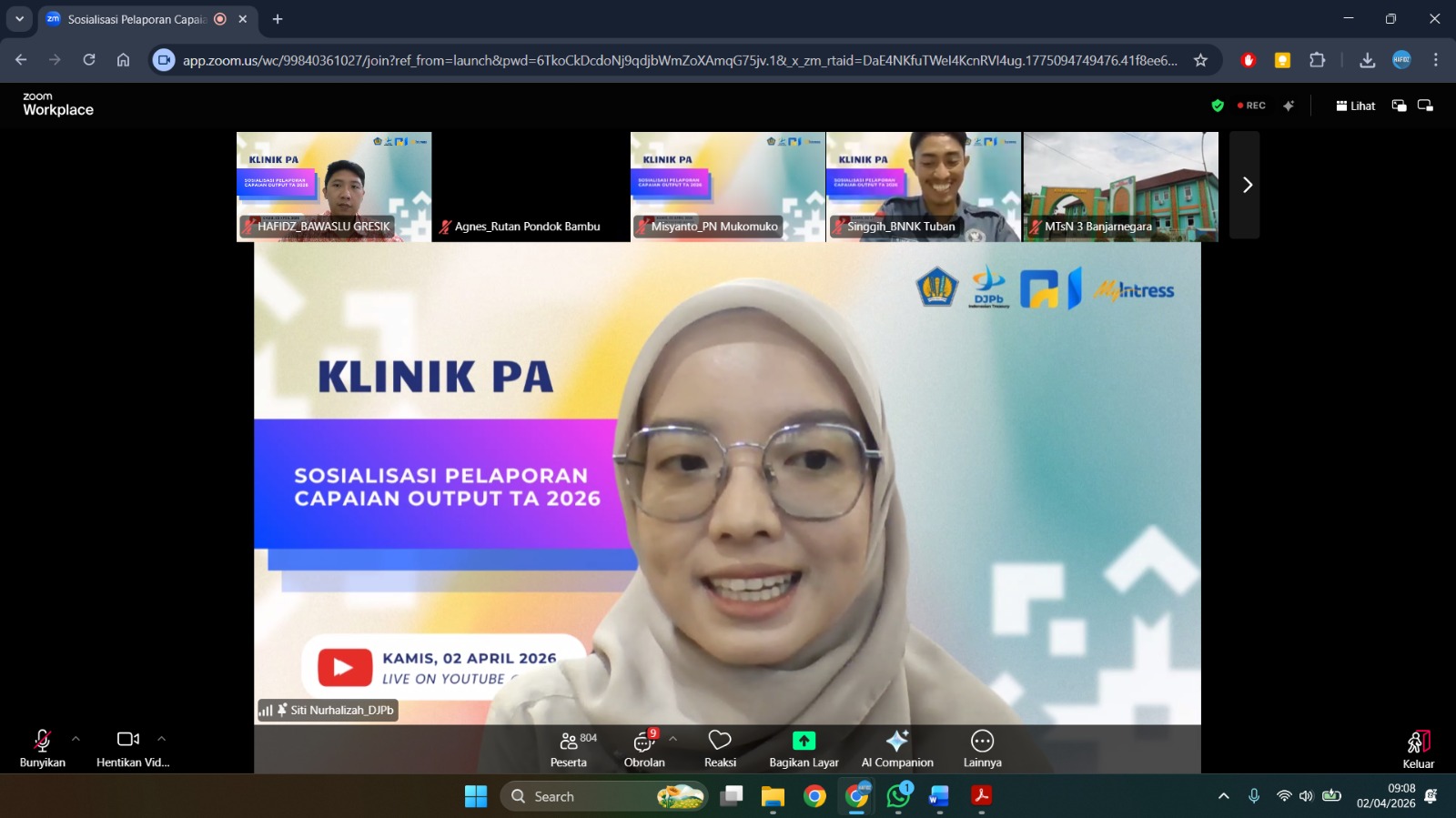
Task: Show next participants with right arrow
Action: (1247, 186)
